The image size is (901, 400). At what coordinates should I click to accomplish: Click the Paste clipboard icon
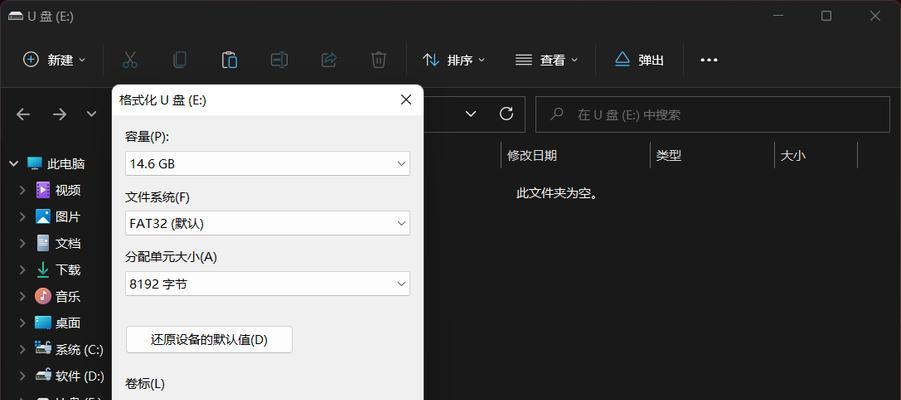229,60
